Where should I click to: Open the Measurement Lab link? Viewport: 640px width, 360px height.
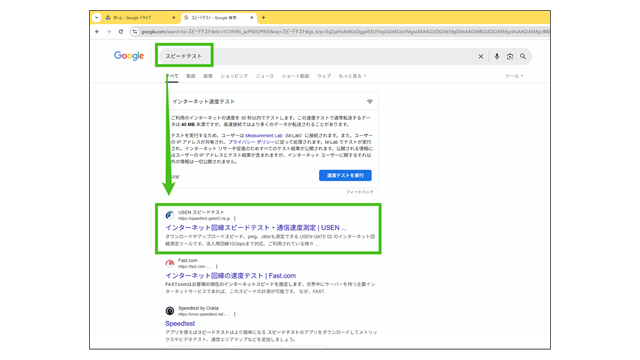tap(264, 136)
